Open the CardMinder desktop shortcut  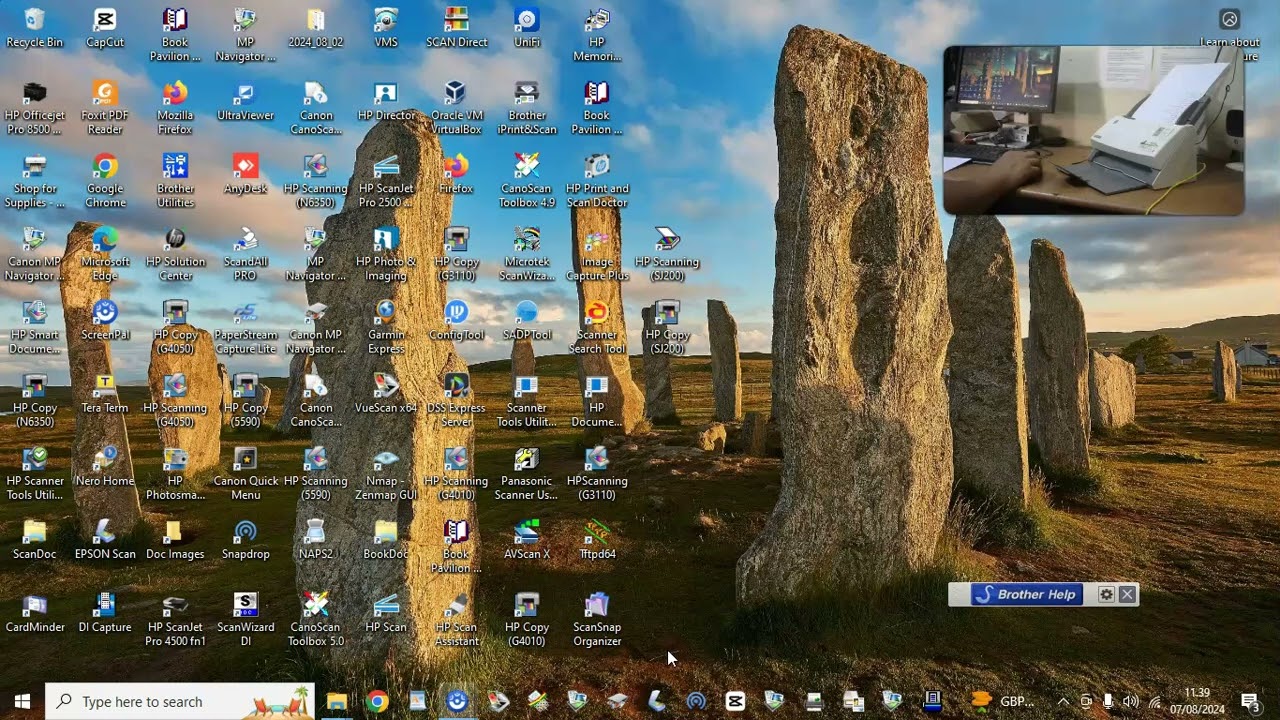(x=34, y=612)
